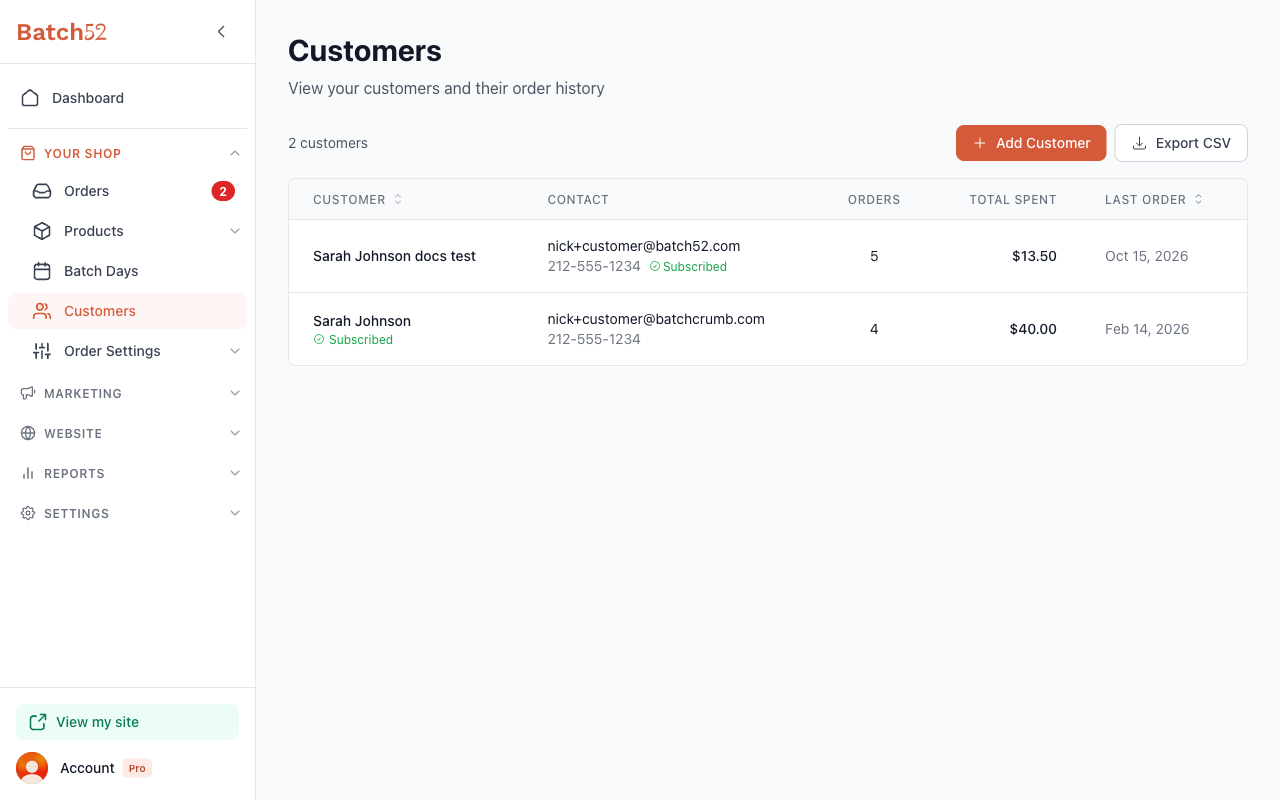This screenshot has height=800, width=1280.
Task: Open the Dashboard page
Action: [127, 98]
